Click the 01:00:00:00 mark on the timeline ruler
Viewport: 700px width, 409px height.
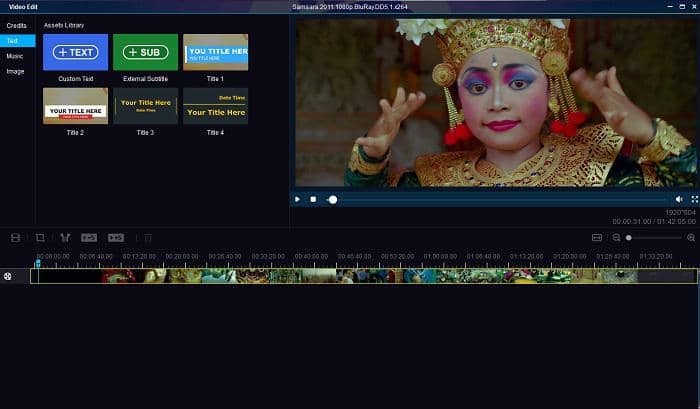pos(440,256)
